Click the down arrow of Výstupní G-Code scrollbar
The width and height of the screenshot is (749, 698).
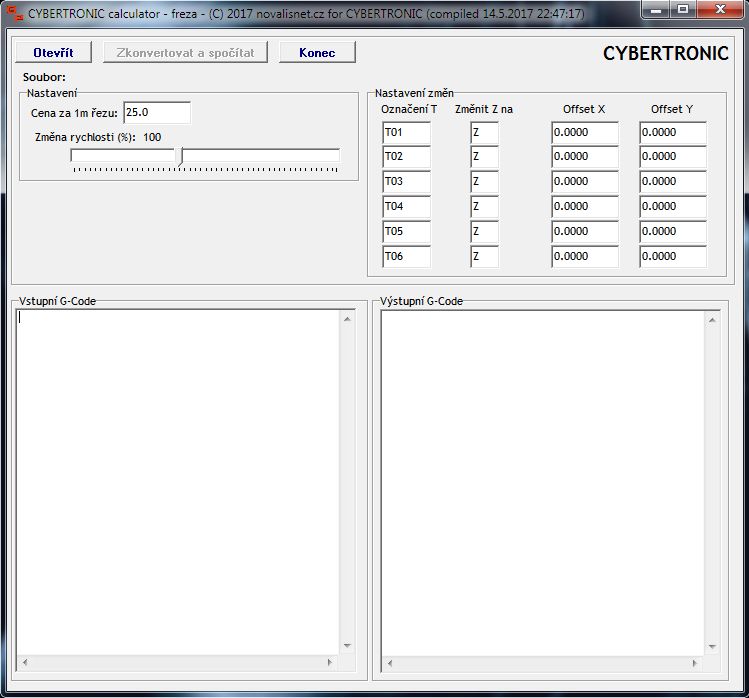712,647
